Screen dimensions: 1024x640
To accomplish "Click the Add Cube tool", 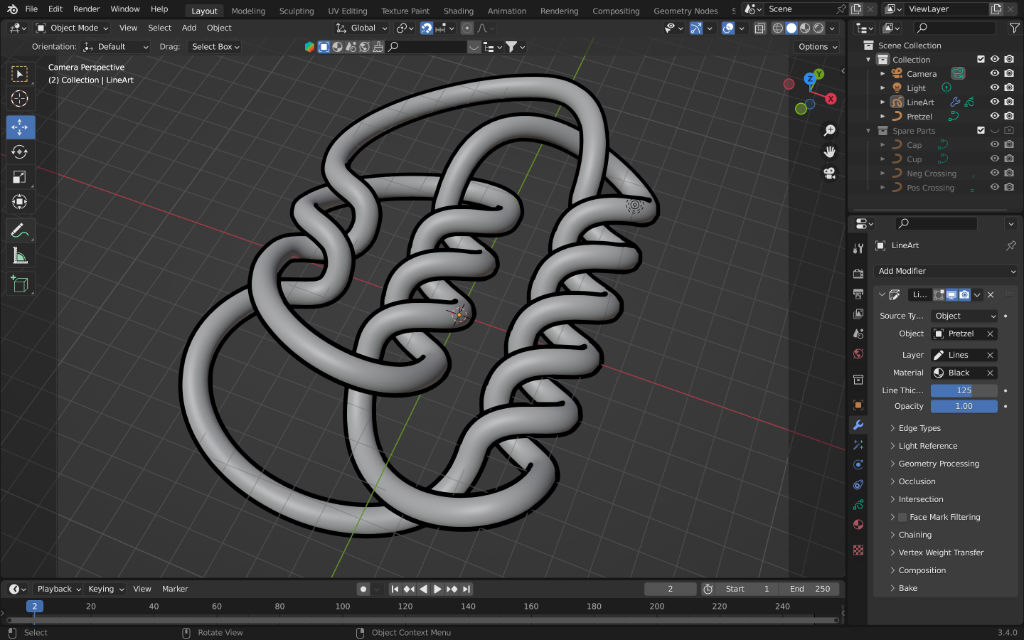I will [20, 285].
